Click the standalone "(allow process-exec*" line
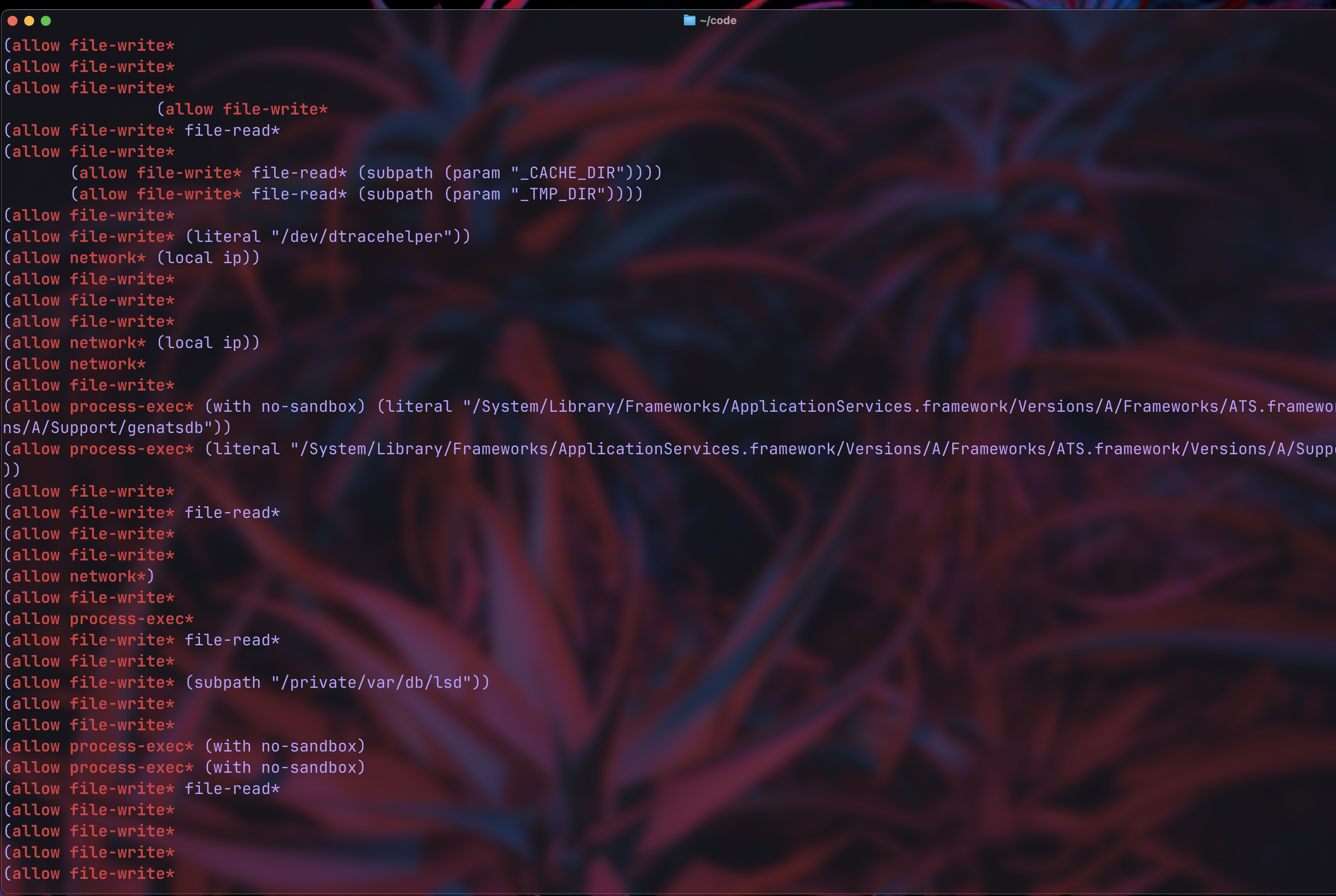 (x=98, y=619)
